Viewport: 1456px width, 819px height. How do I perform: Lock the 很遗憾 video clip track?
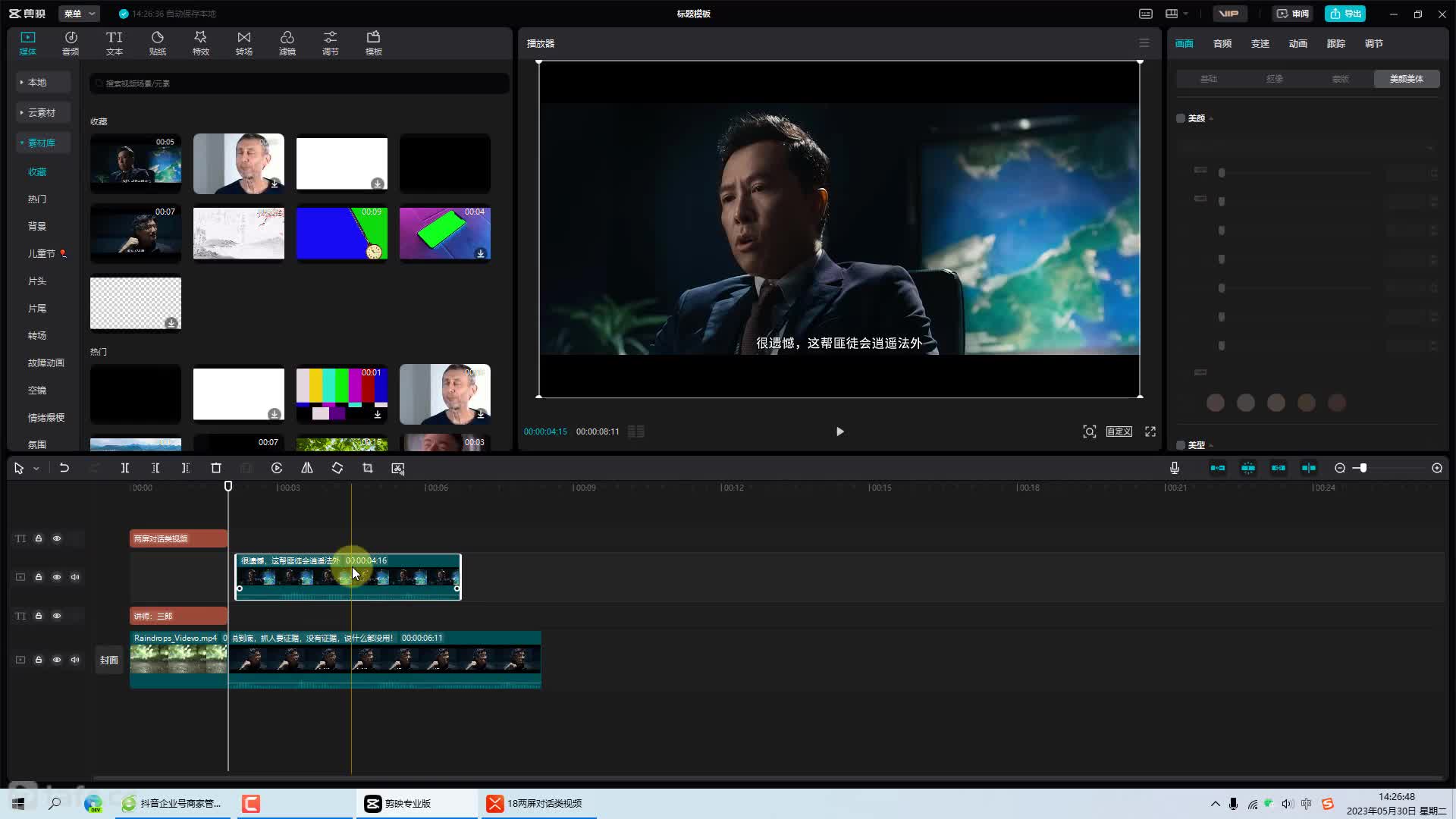[39, 577]
